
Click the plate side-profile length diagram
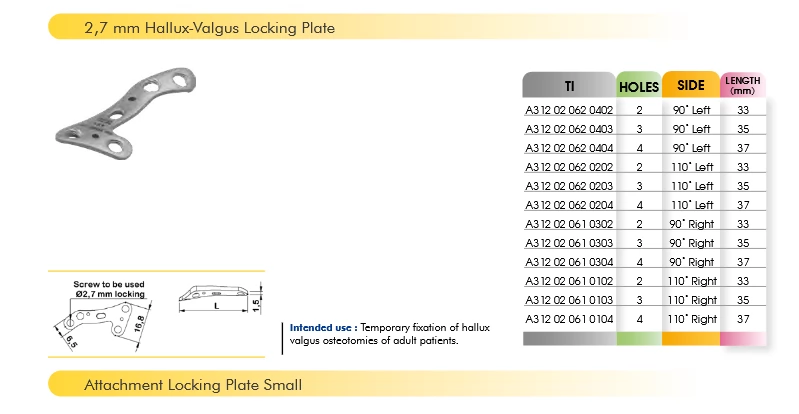click(x=220, y=298)
